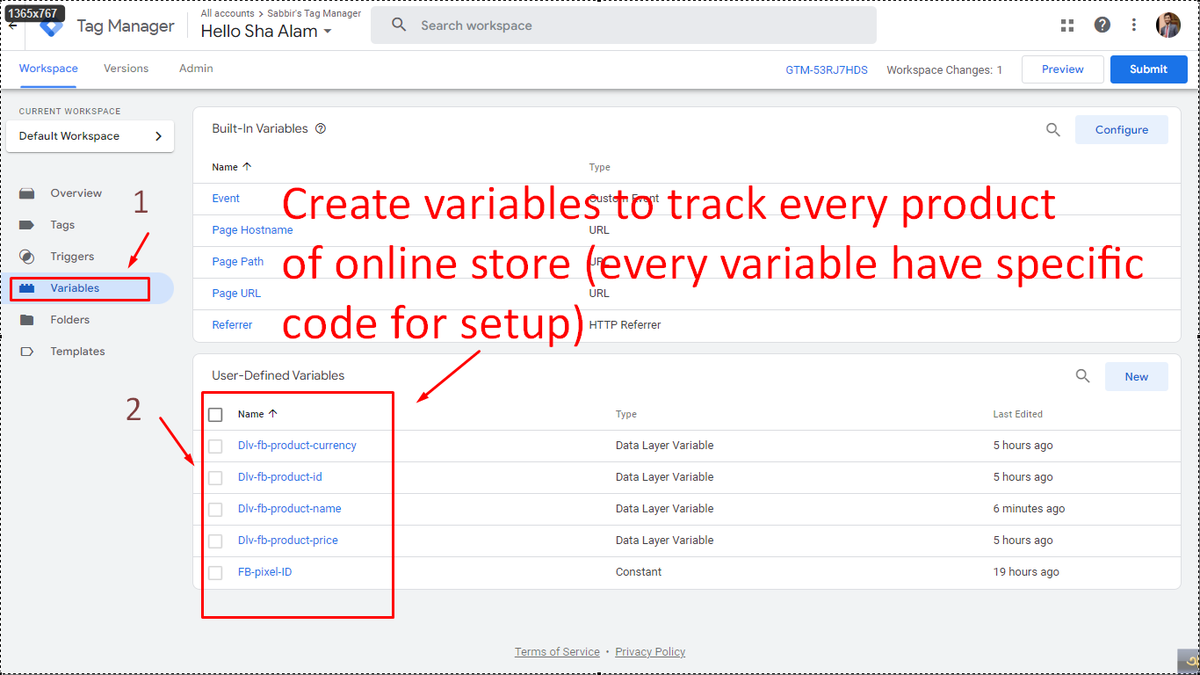
Task: Open the FB-pixel-ID variable
Action: 265,572
